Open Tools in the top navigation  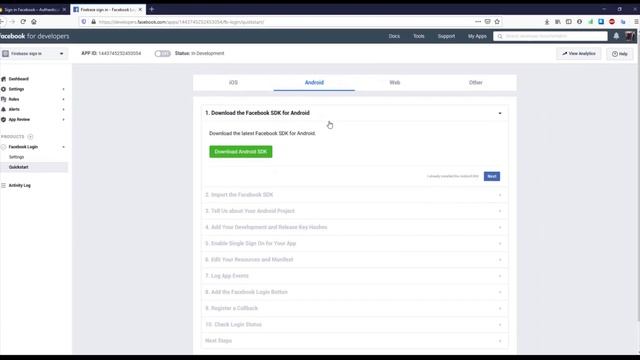419,36
